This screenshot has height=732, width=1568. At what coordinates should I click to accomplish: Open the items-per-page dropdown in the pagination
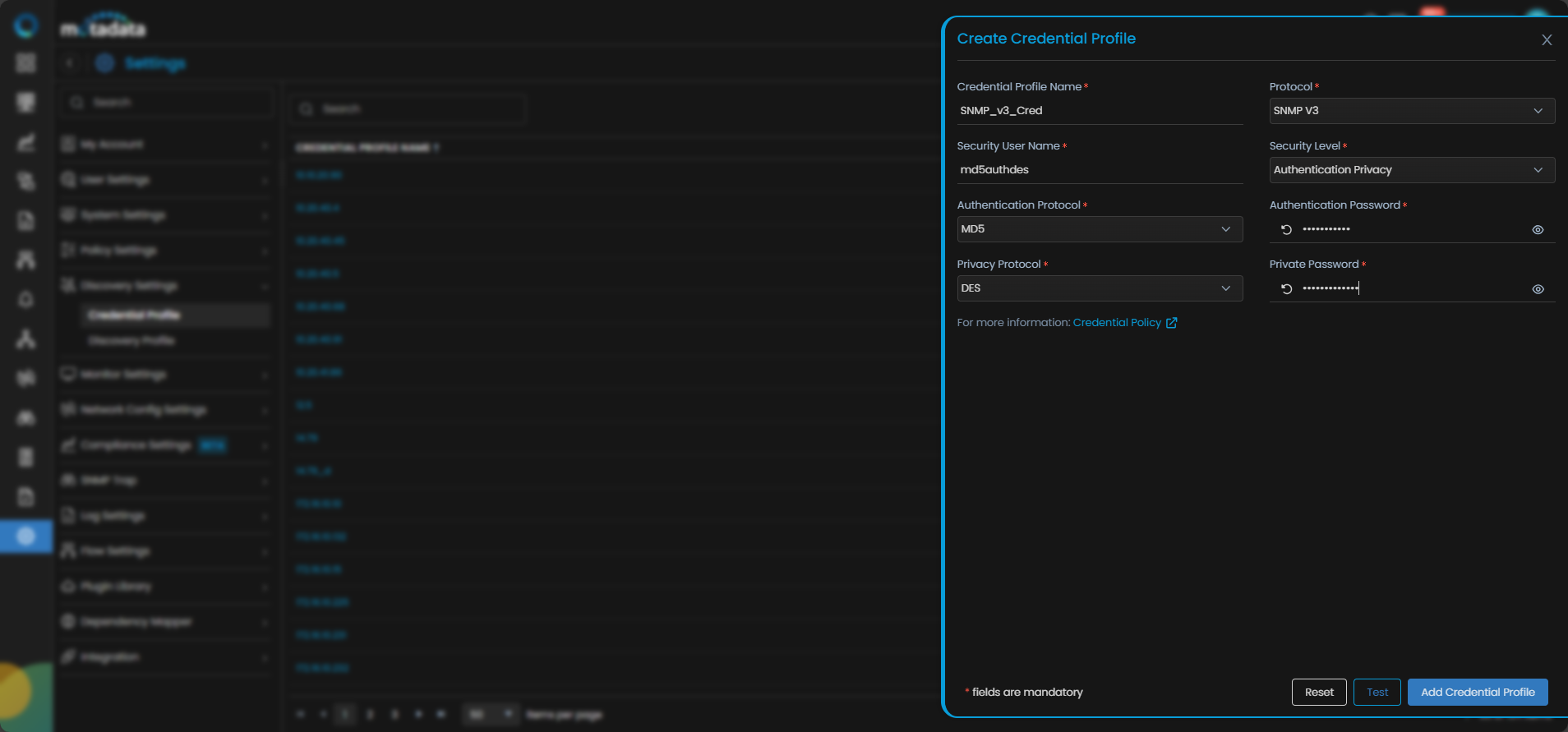tap(491, 714)
